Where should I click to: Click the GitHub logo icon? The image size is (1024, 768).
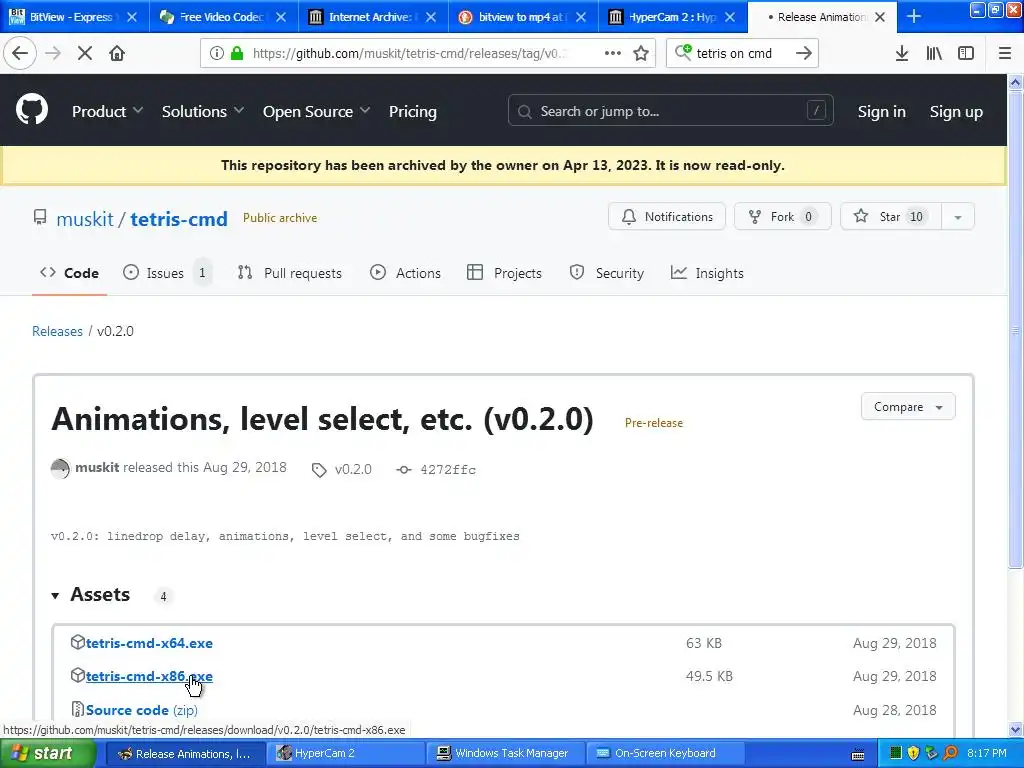coord(32,110)
